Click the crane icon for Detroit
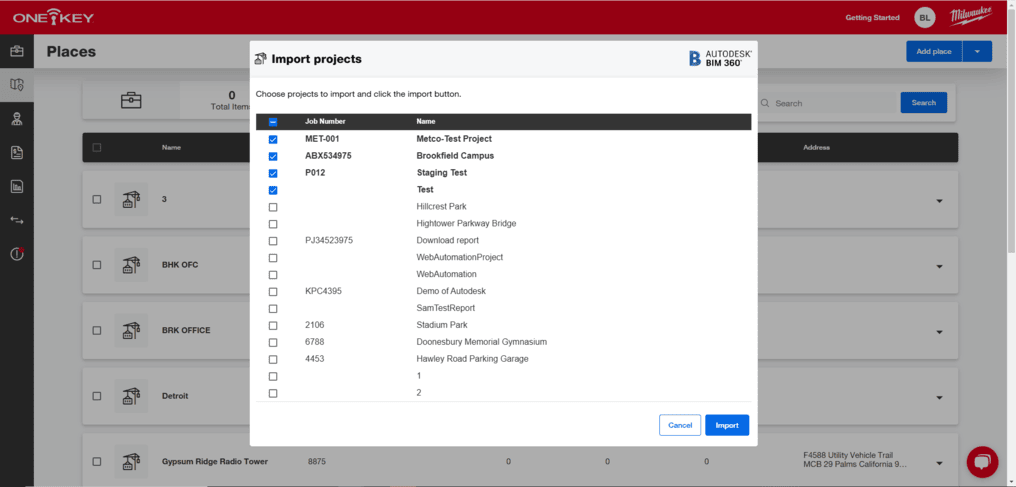The width and height of the screenshot is (1016, 487). point(131,396)
